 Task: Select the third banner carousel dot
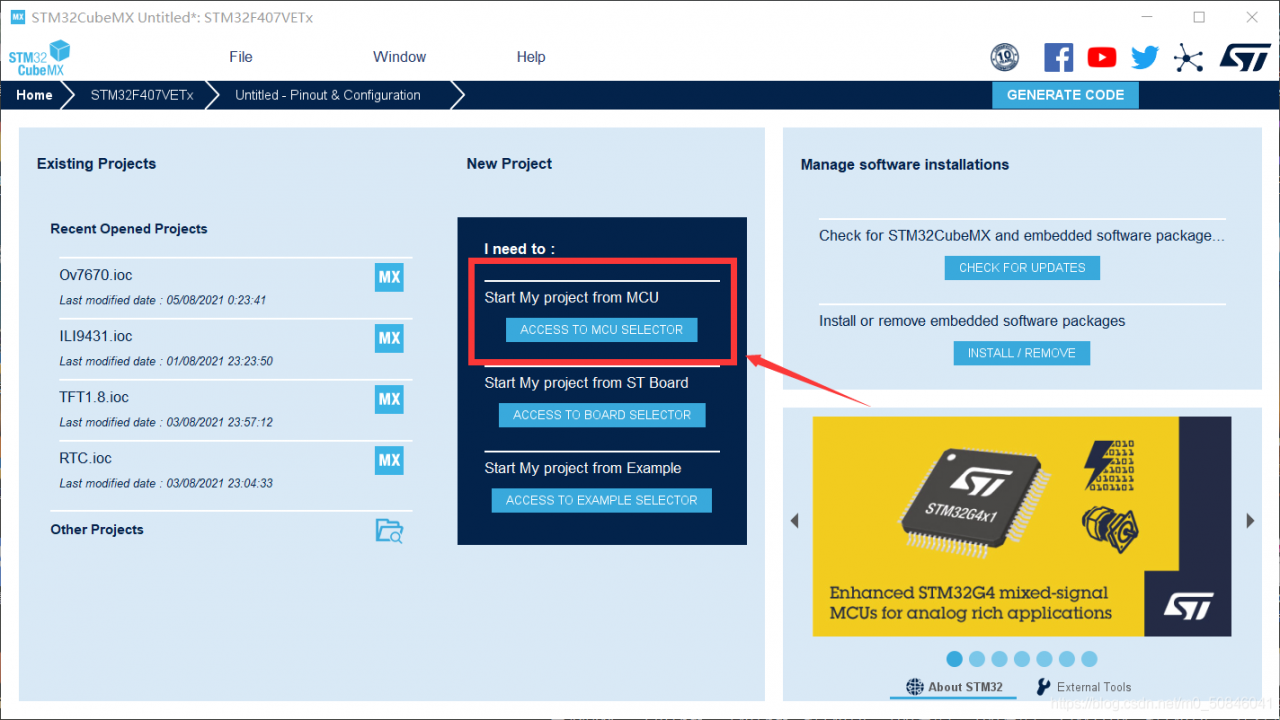pyautogui.click(x=999, y=659)
